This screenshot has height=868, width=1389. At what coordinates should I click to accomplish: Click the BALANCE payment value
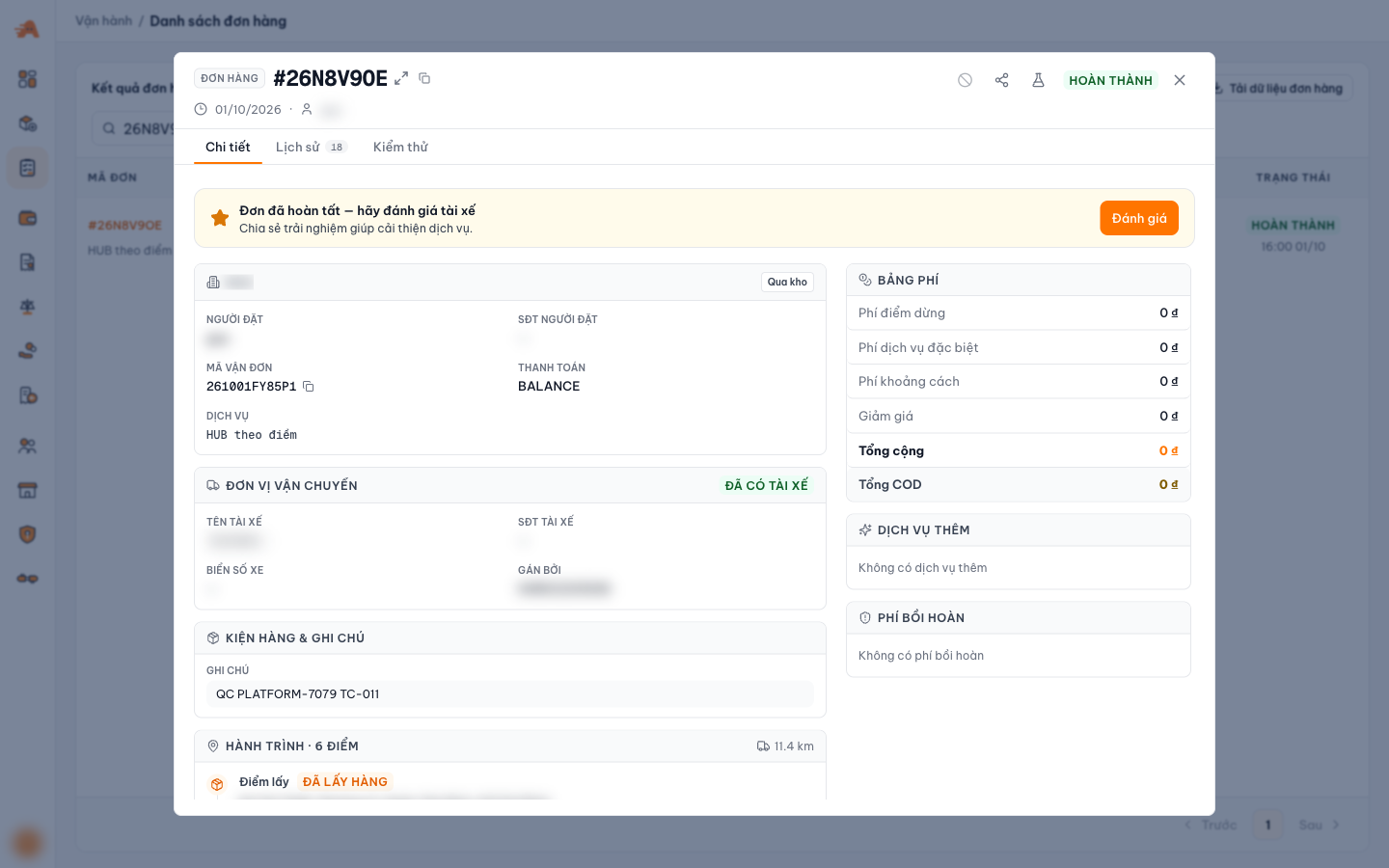549,387
